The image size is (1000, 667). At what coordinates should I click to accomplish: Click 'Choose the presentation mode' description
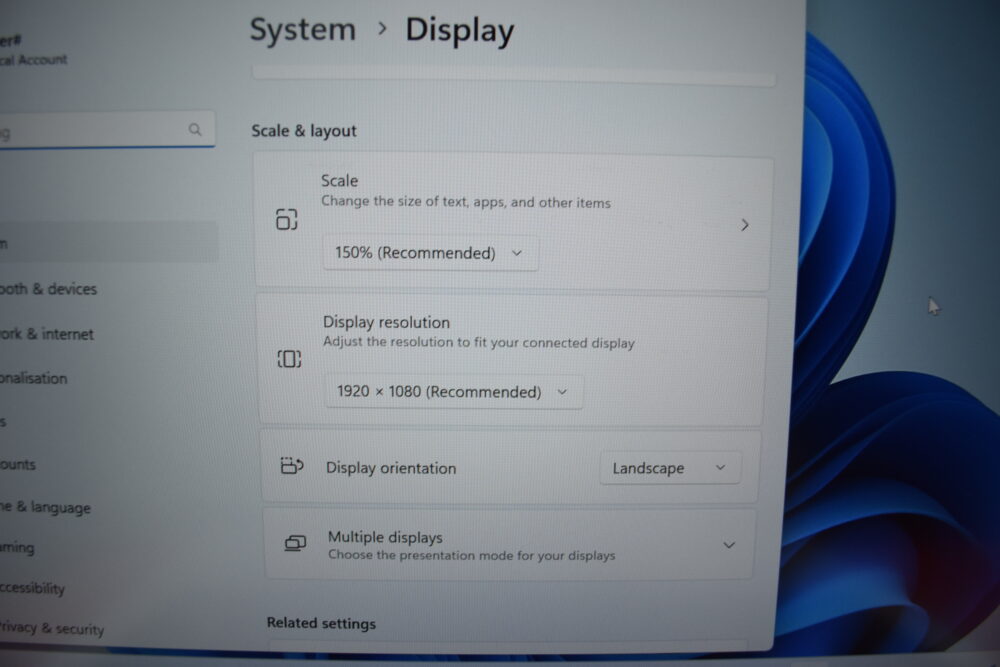[x=472, y=555]
